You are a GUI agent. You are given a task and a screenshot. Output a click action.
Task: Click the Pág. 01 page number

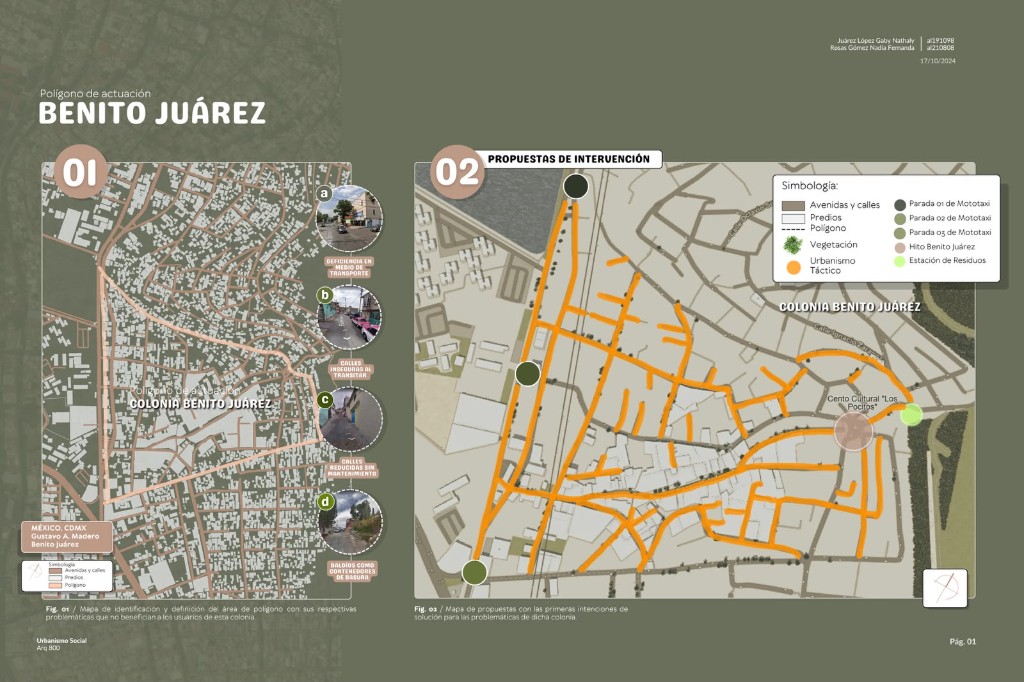pos(963,641)
